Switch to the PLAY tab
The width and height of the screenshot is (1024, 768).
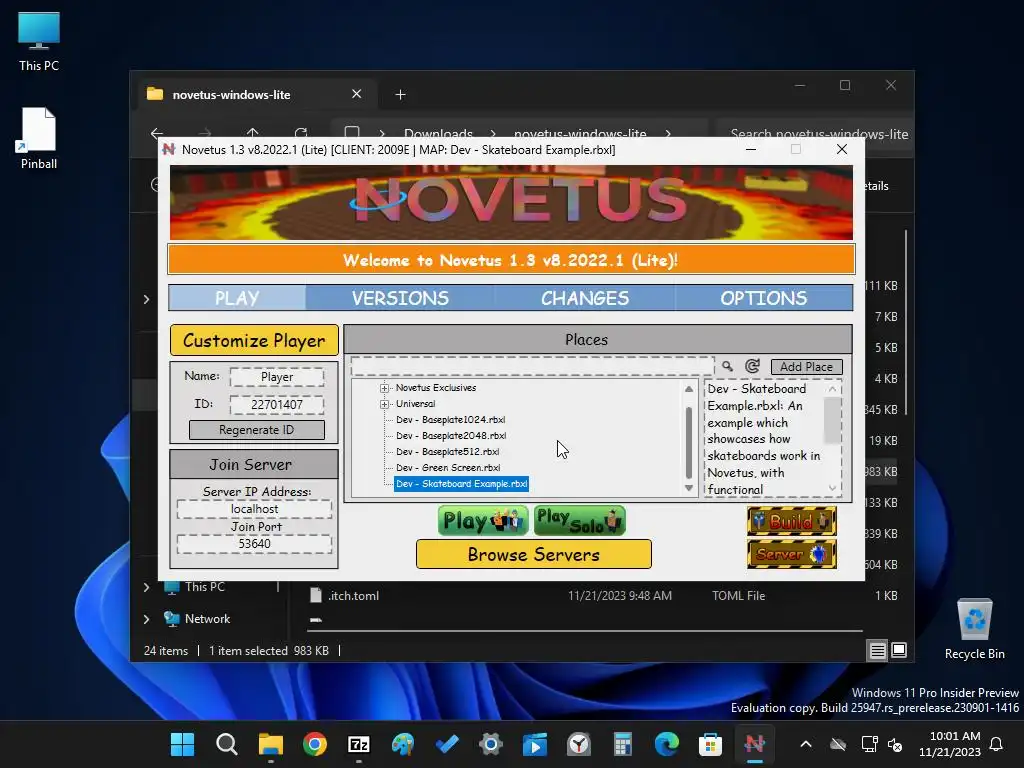(x=236, y=298)
